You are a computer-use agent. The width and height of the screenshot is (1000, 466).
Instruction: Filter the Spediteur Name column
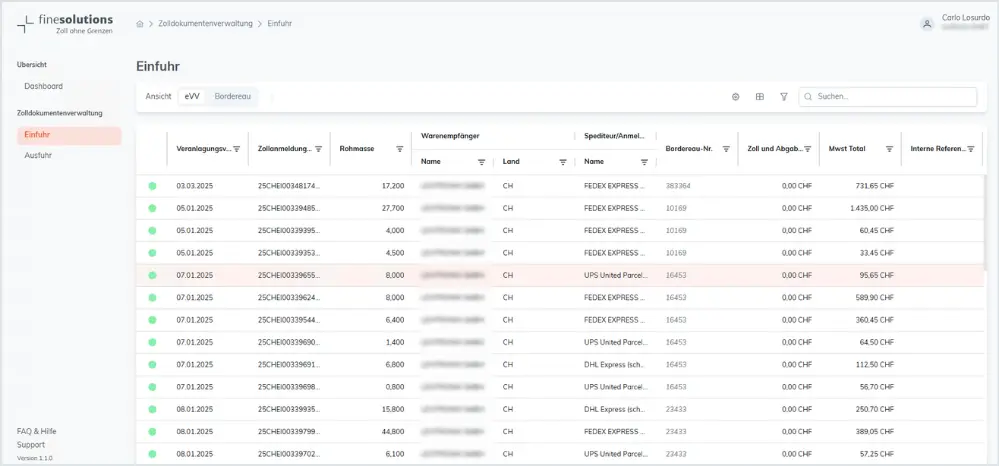[x=644, y=162]
